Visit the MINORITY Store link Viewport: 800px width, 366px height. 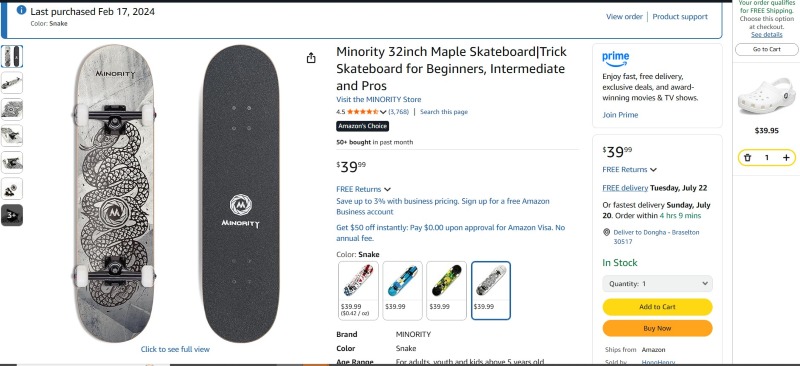pyautogui.click(x=379, y=100)
